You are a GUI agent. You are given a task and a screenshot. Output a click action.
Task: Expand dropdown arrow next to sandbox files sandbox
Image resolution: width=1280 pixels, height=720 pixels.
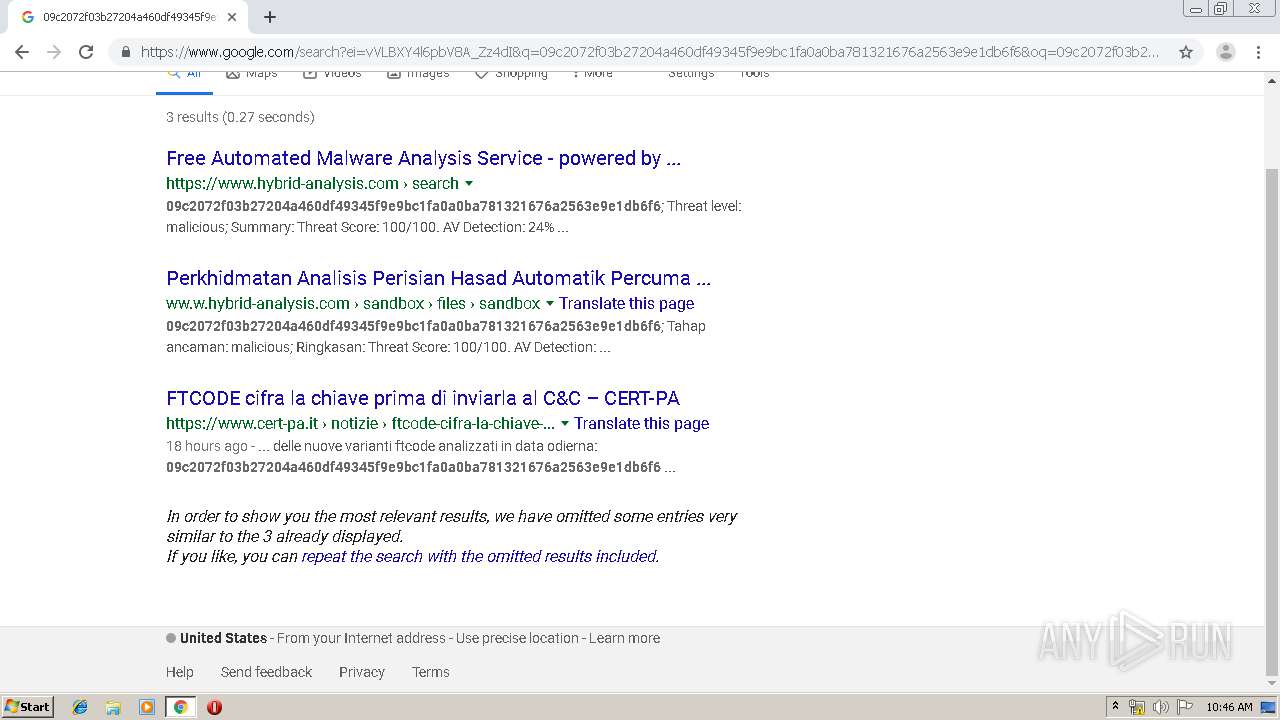coord(549,304)
